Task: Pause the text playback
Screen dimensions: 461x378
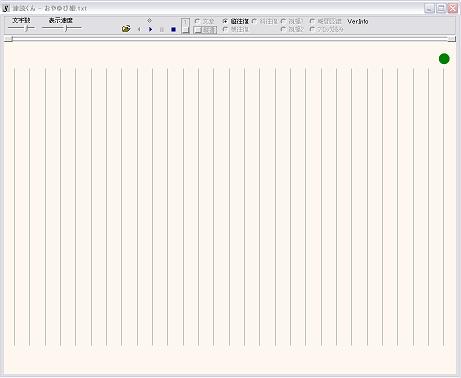Action: (x=162, y=29)
